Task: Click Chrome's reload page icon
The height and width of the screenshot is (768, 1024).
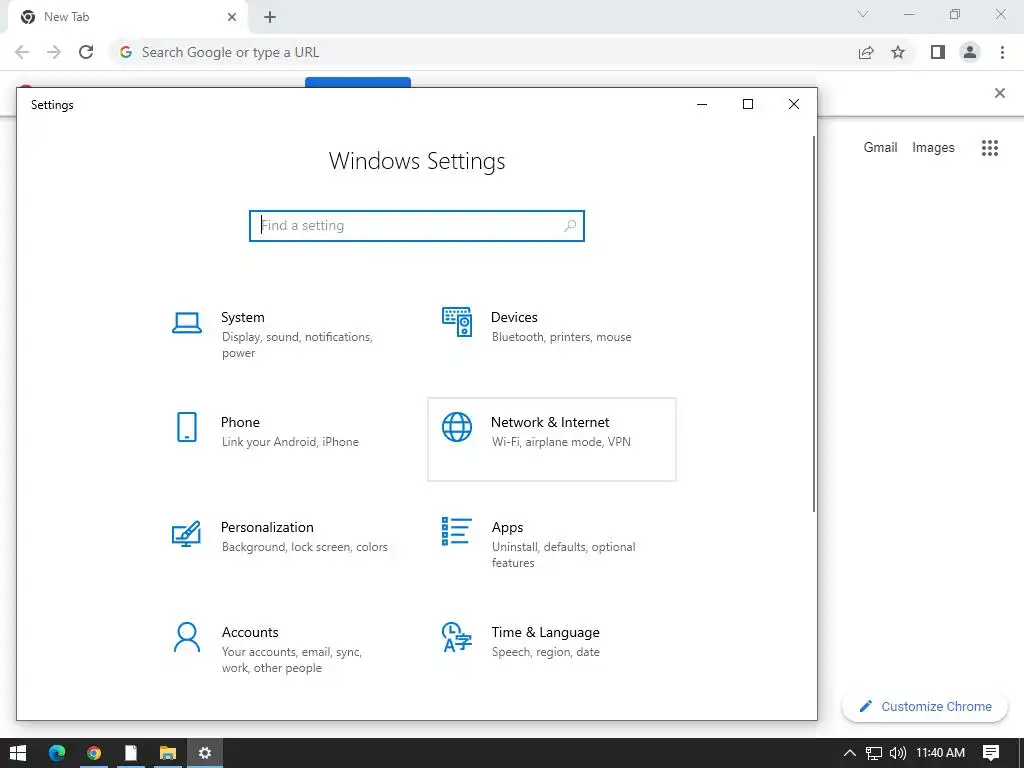Action: coord(86,52)
